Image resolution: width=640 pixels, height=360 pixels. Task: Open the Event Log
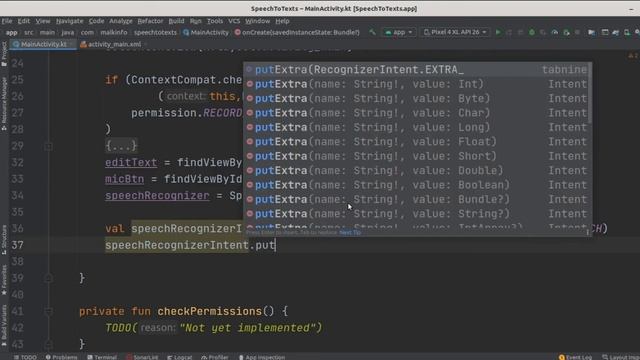[x=576, y=357]
